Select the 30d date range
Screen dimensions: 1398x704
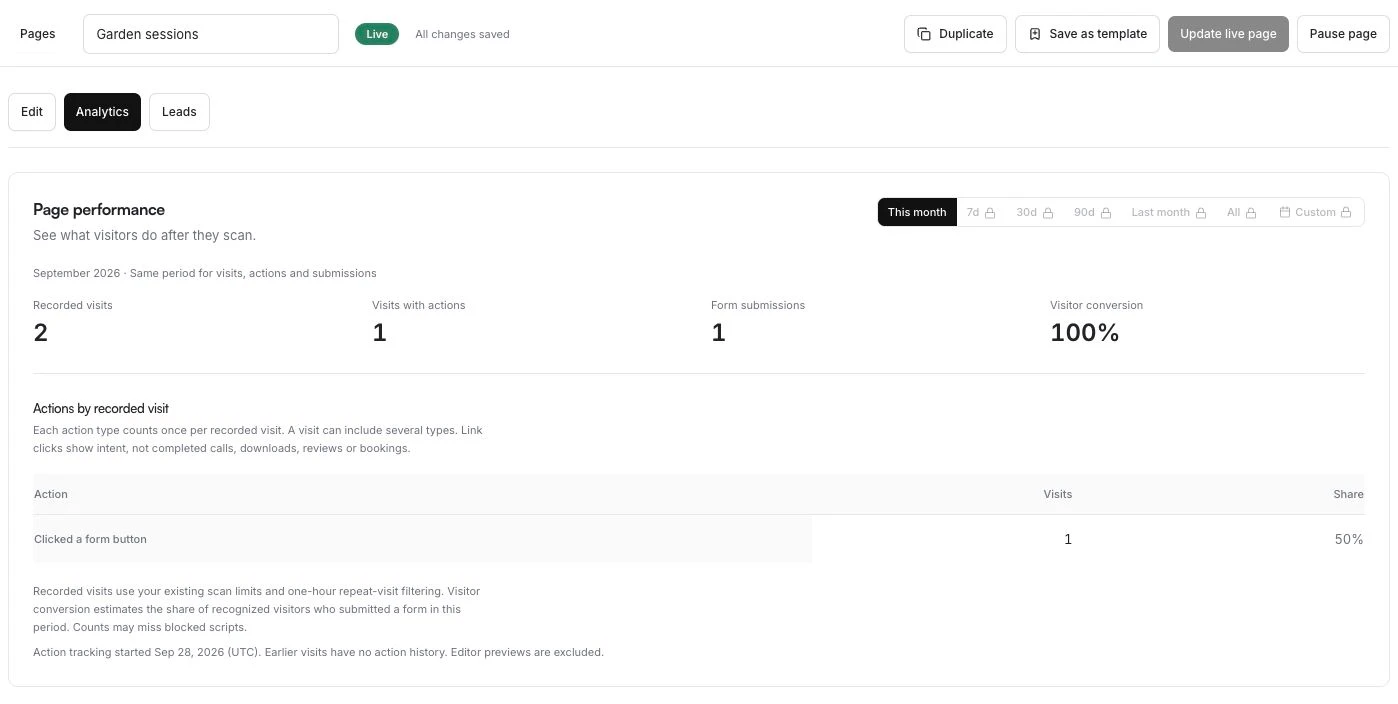pyautogui.click(x=1035, y=212)
